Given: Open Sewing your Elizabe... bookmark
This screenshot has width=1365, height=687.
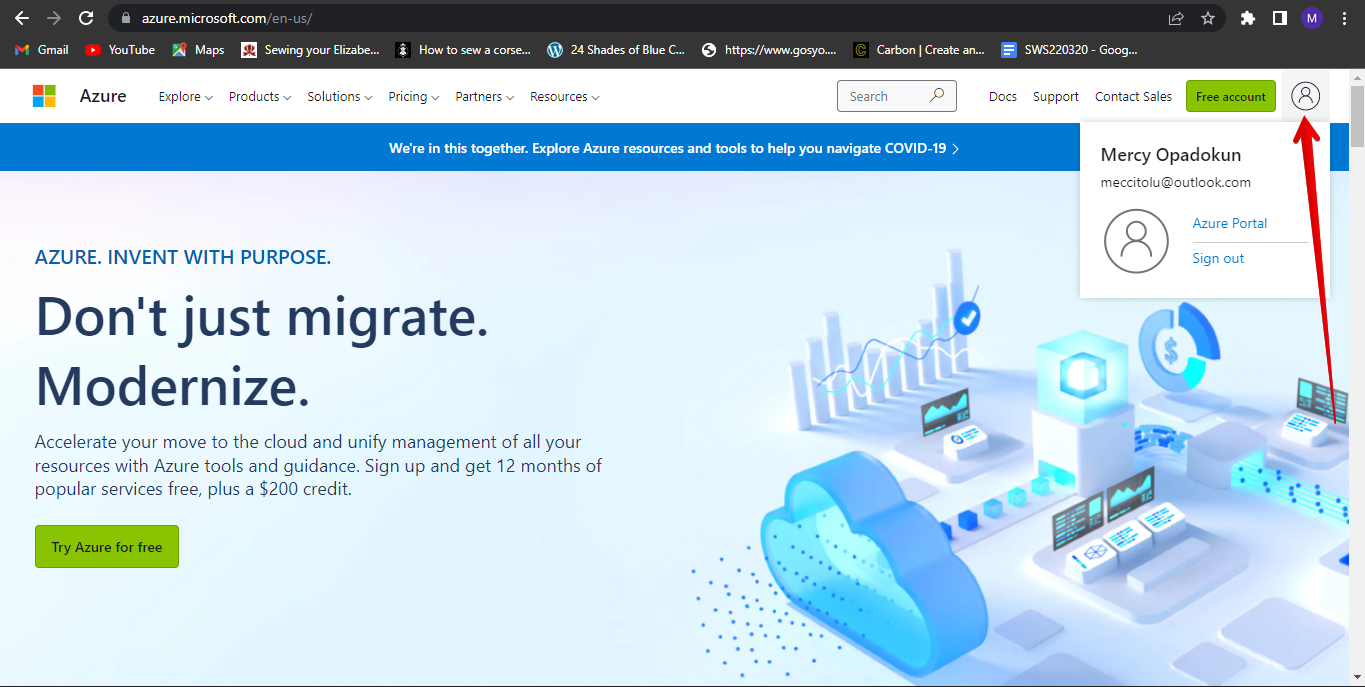Looking at the screenshot, I should (311, 49).
